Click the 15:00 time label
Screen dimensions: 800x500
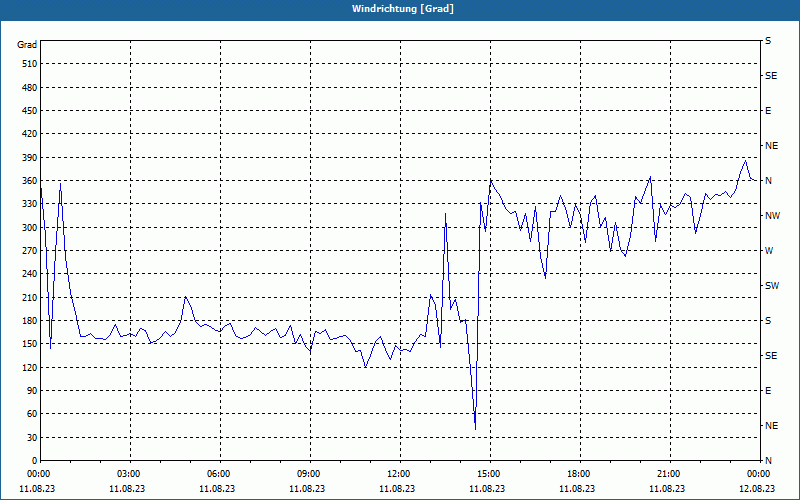click(x=489, y=474)
